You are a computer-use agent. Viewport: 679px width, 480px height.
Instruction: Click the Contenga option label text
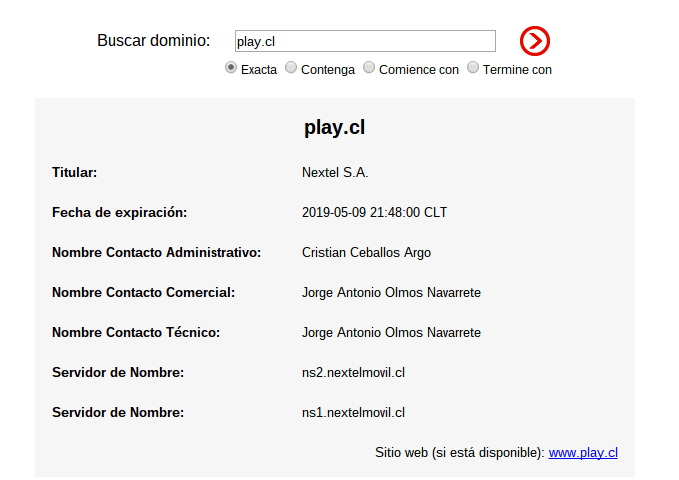pos(328,70)
